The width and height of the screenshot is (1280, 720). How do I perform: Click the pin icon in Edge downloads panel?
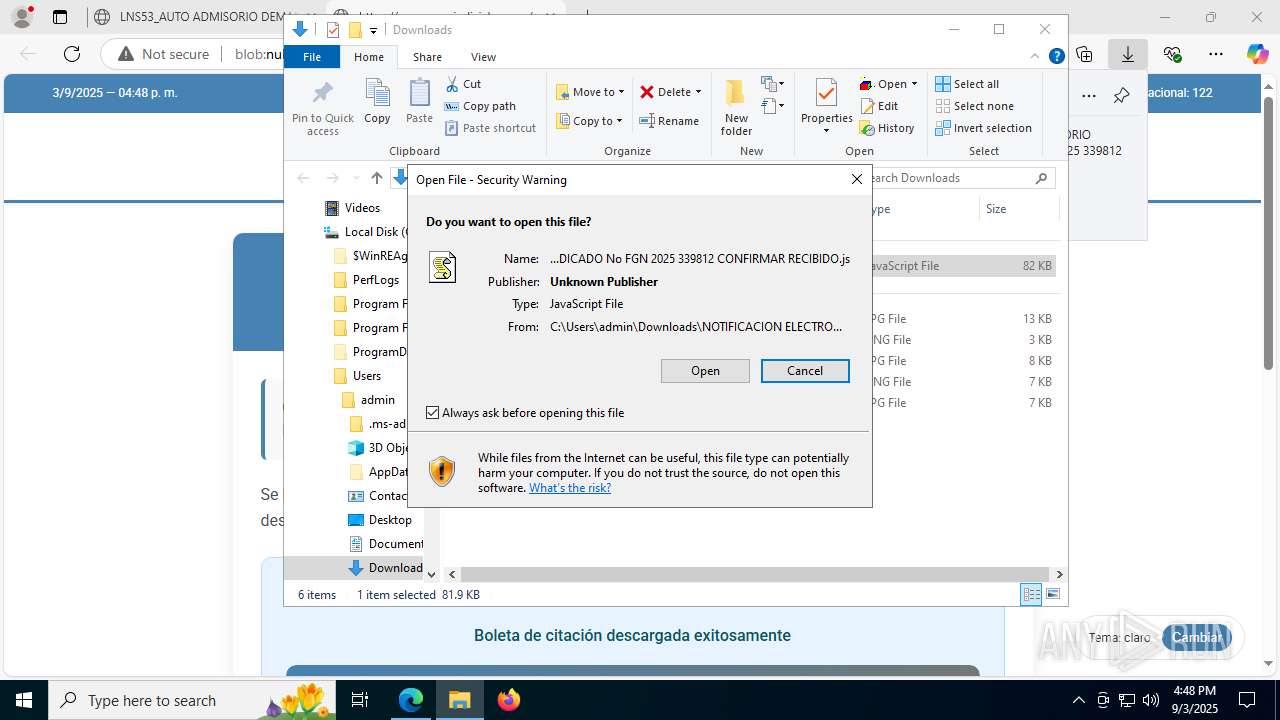(x=1122, y=96)
